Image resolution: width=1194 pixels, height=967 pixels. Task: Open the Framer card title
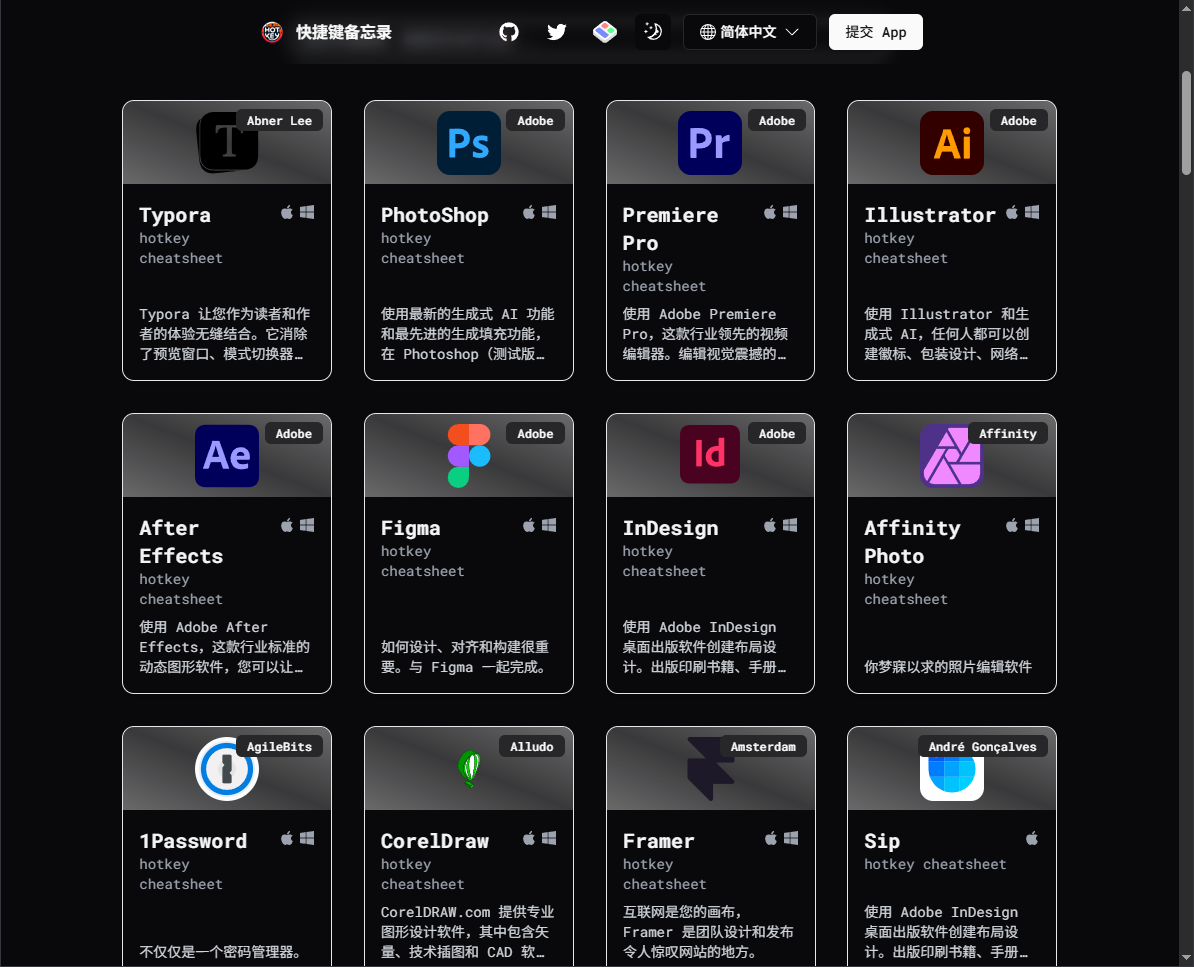659,841
